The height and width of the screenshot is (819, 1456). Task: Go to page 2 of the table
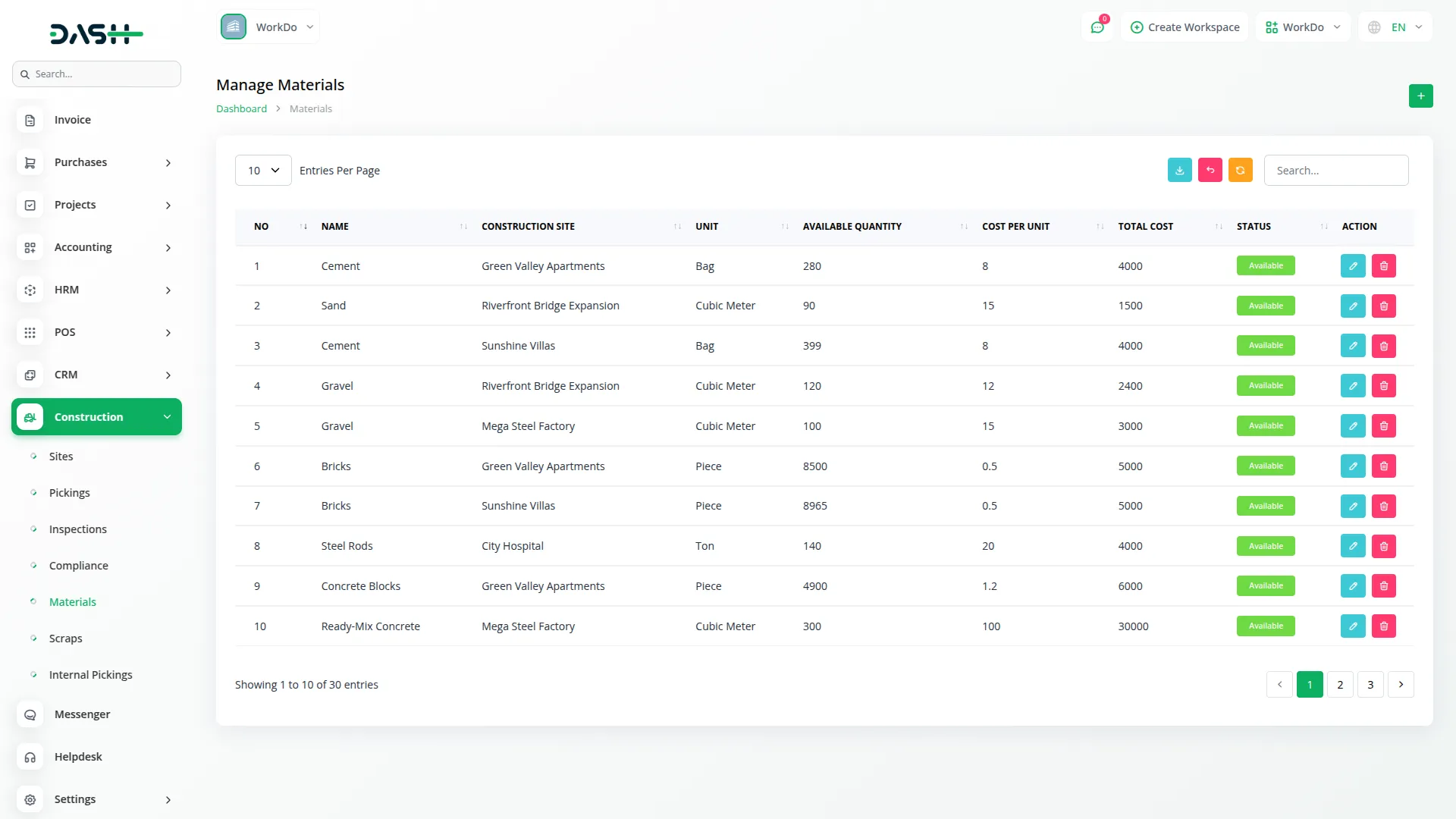(1340, 685)
